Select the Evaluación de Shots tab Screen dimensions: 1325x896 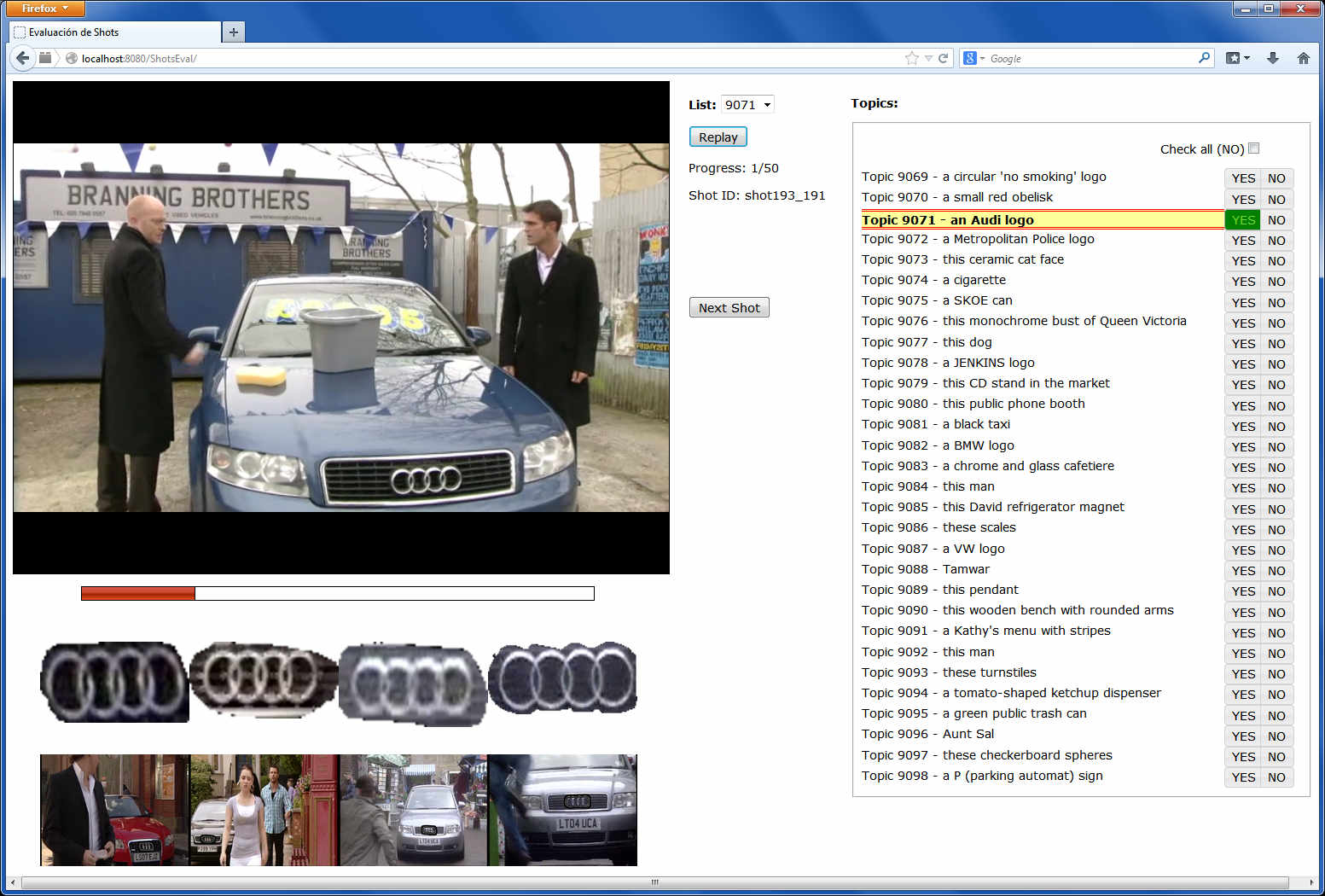pos(116,32)
